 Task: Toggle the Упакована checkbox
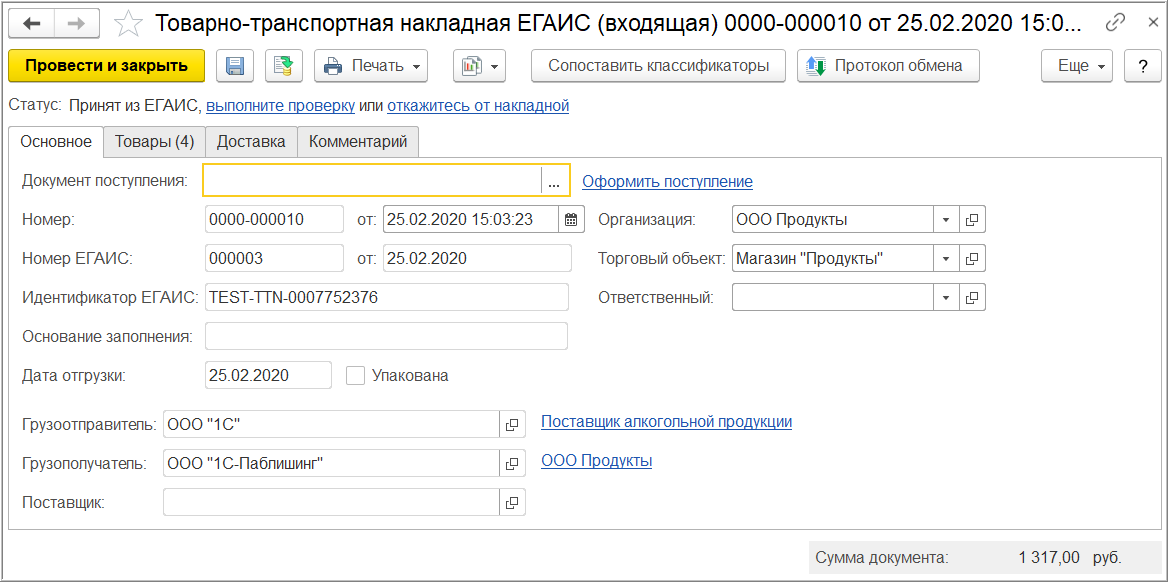point(355,376)
